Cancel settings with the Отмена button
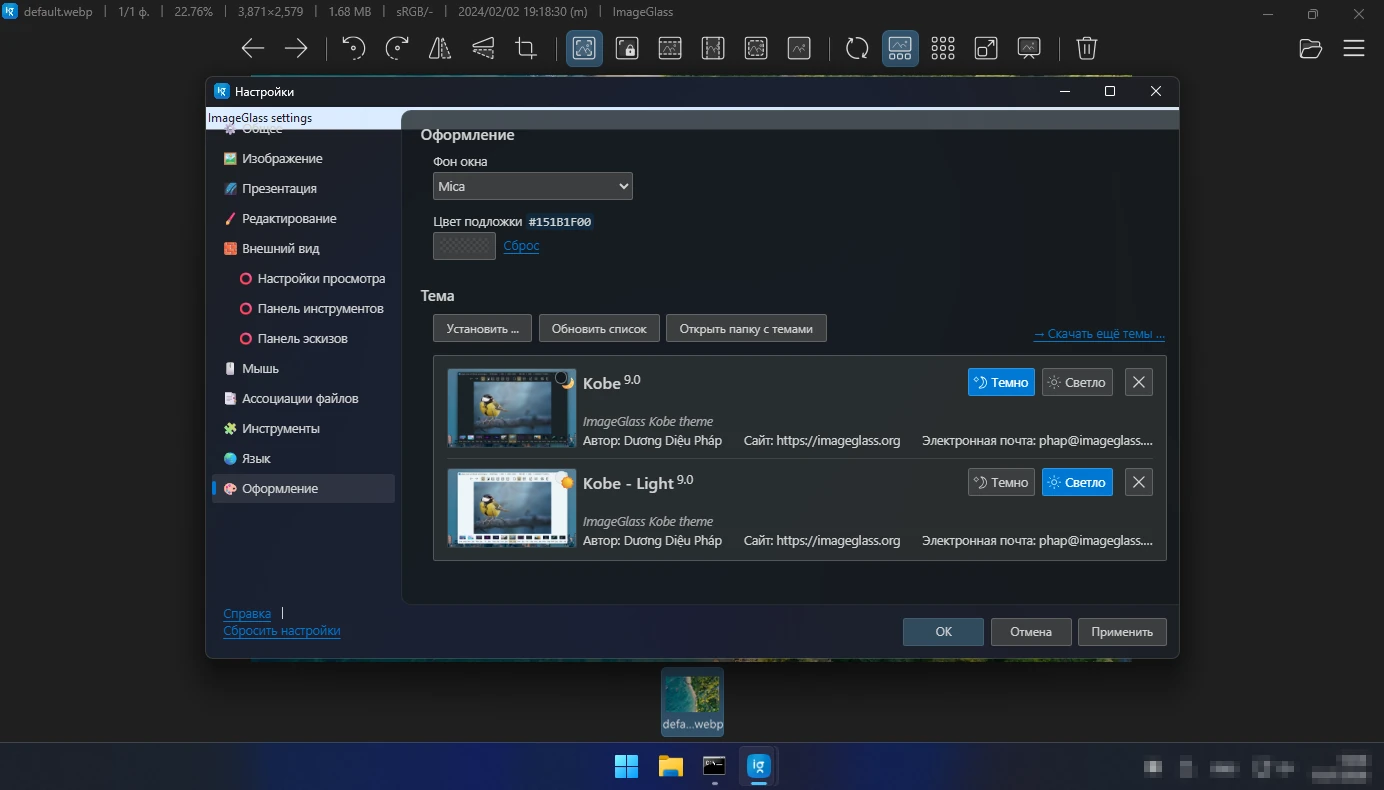 pyautogui.click(x=1031, y=632)
